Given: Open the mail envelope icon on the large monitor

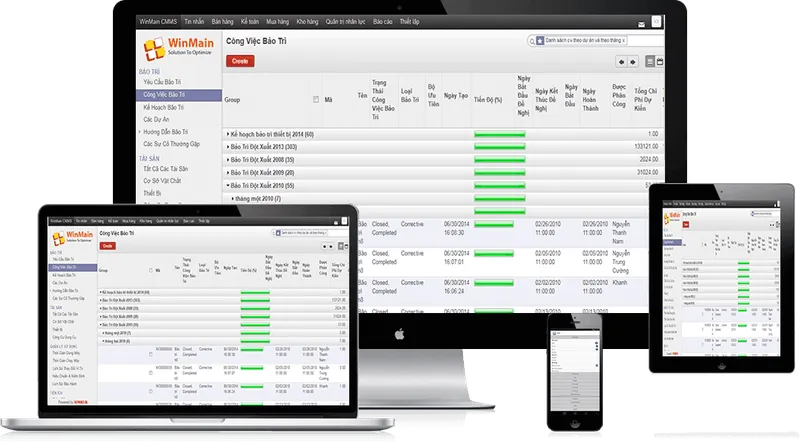Looking at the screenshot, I should coord(641,24).
